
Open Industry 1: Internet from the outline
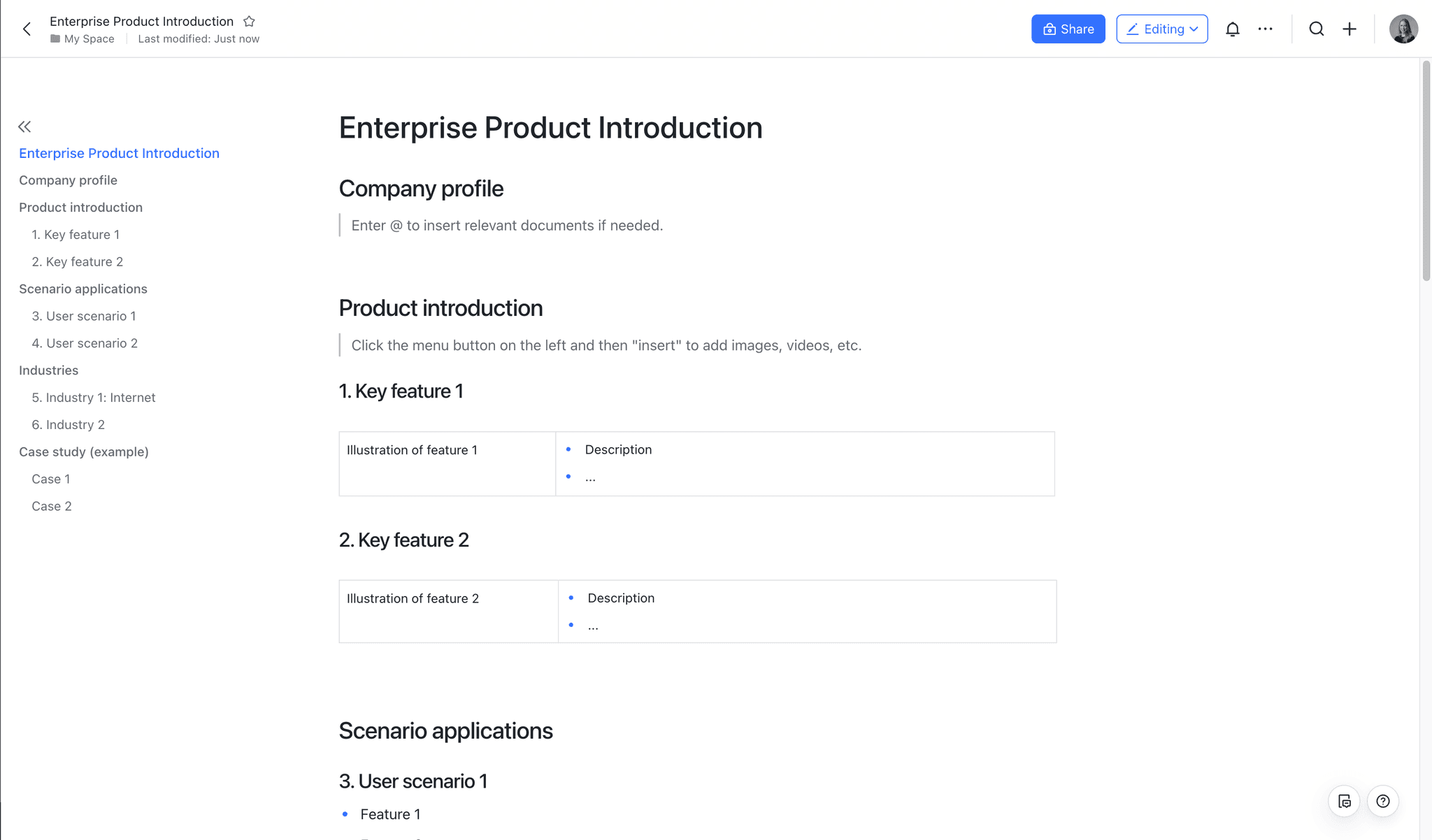click(94, 397)
